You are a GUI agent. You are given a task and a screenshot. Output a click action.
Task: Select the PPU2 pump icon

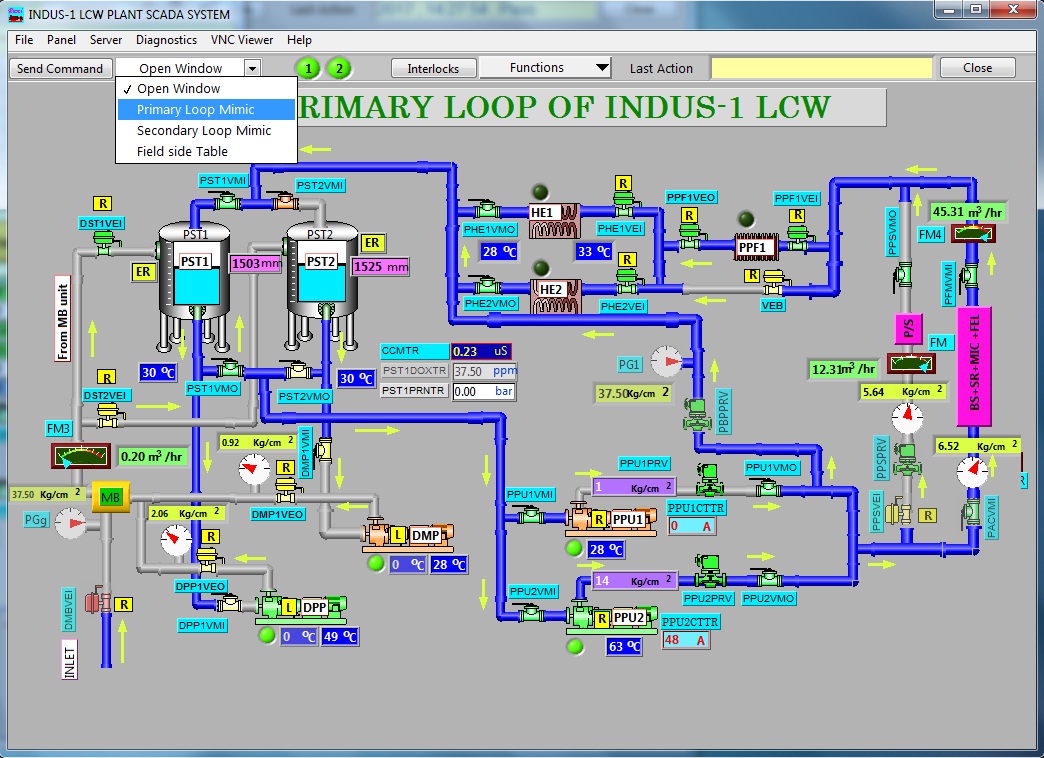(x=611, y=618)
